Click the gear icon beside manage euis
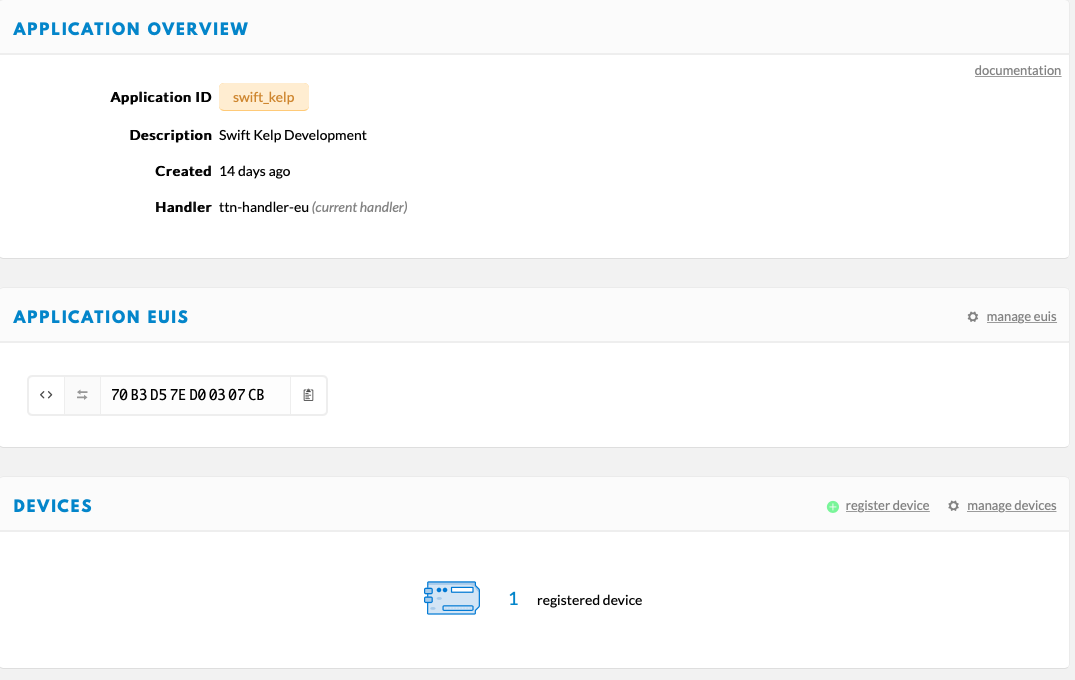The width and height of the screenshot is (1075, 680). 973,317
